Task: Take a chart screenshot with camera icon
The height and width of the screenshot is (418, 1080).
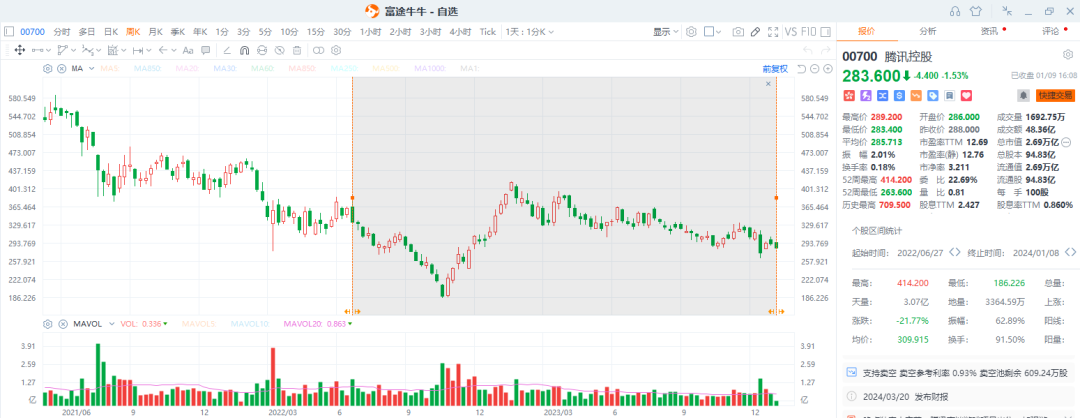Action: click(738, 32)
